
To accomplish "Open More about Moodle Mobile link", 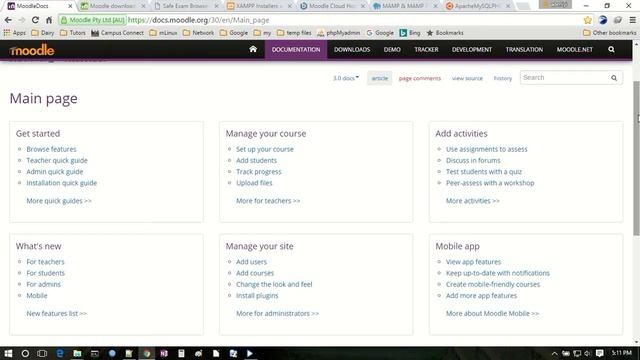I will pos(492,313).
